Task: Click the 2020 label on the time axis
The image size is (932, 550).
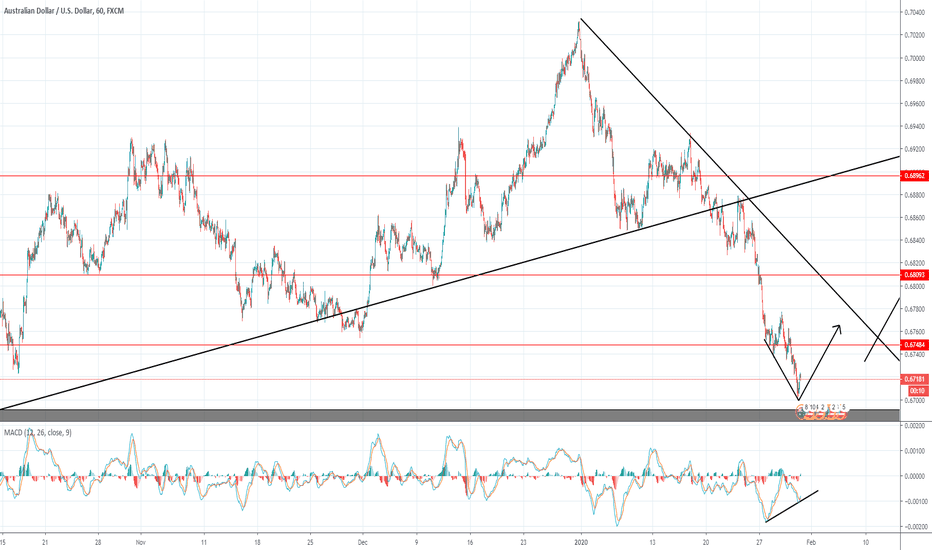Action: coord(581,543)
